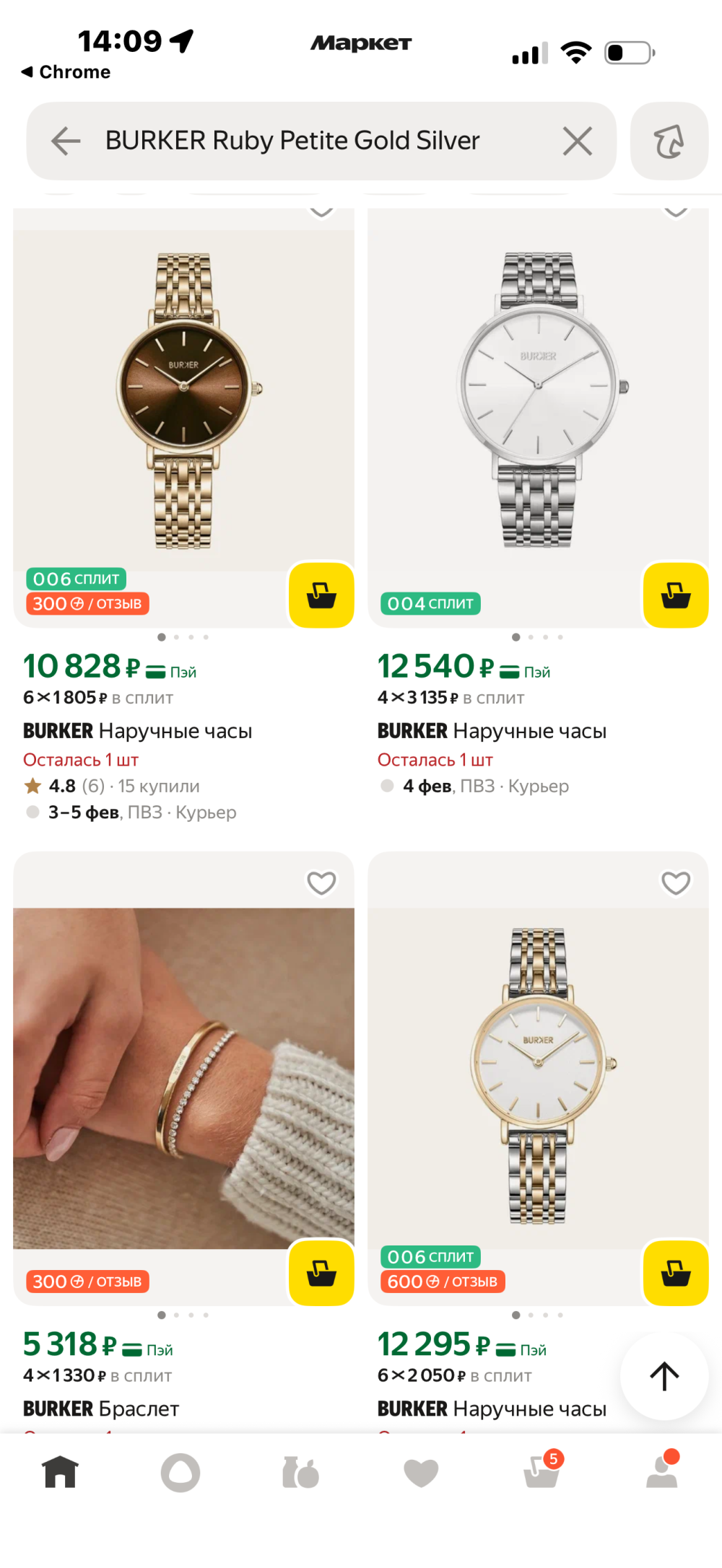
Task: Open the share button beside search bar
Action: point(669,141)
